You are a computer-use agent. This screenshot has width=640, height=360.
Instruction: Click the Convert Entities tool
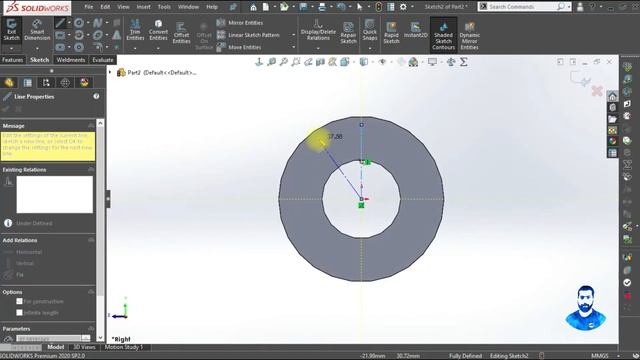coord(158,30)
